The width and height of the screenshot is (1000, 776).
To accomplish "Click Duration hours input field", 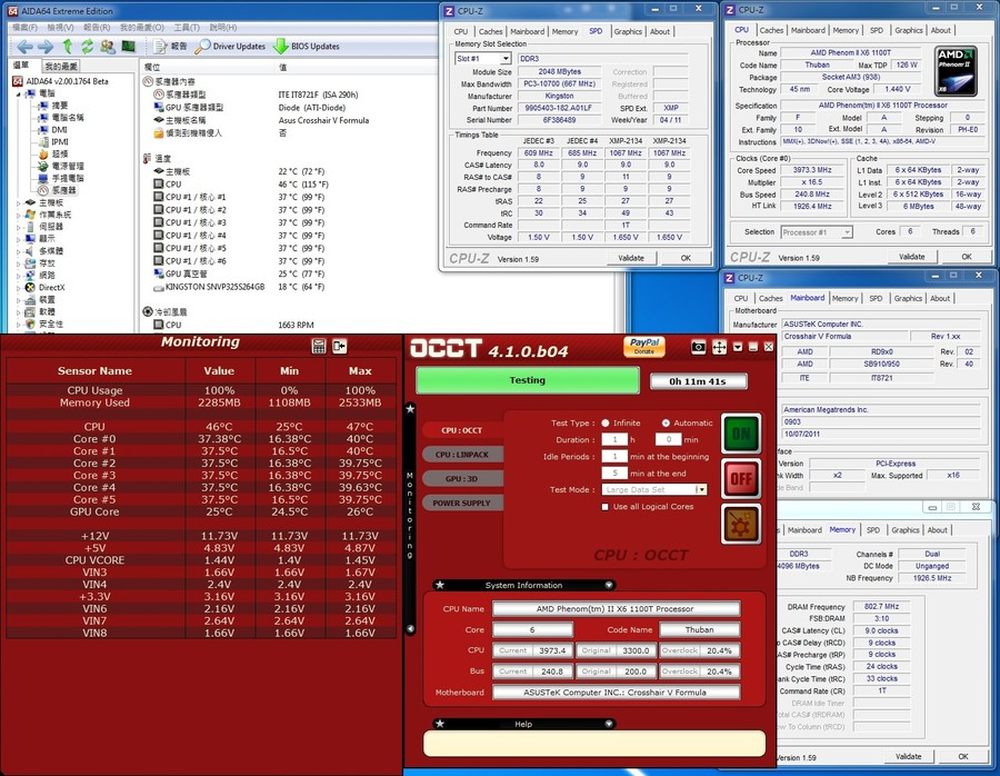I will (615, 439).
